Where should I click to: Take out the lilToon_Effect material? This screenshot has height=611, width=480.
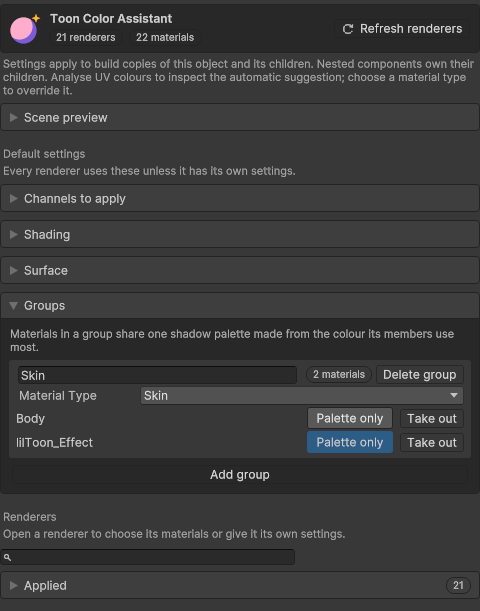[x=432, y=443]
